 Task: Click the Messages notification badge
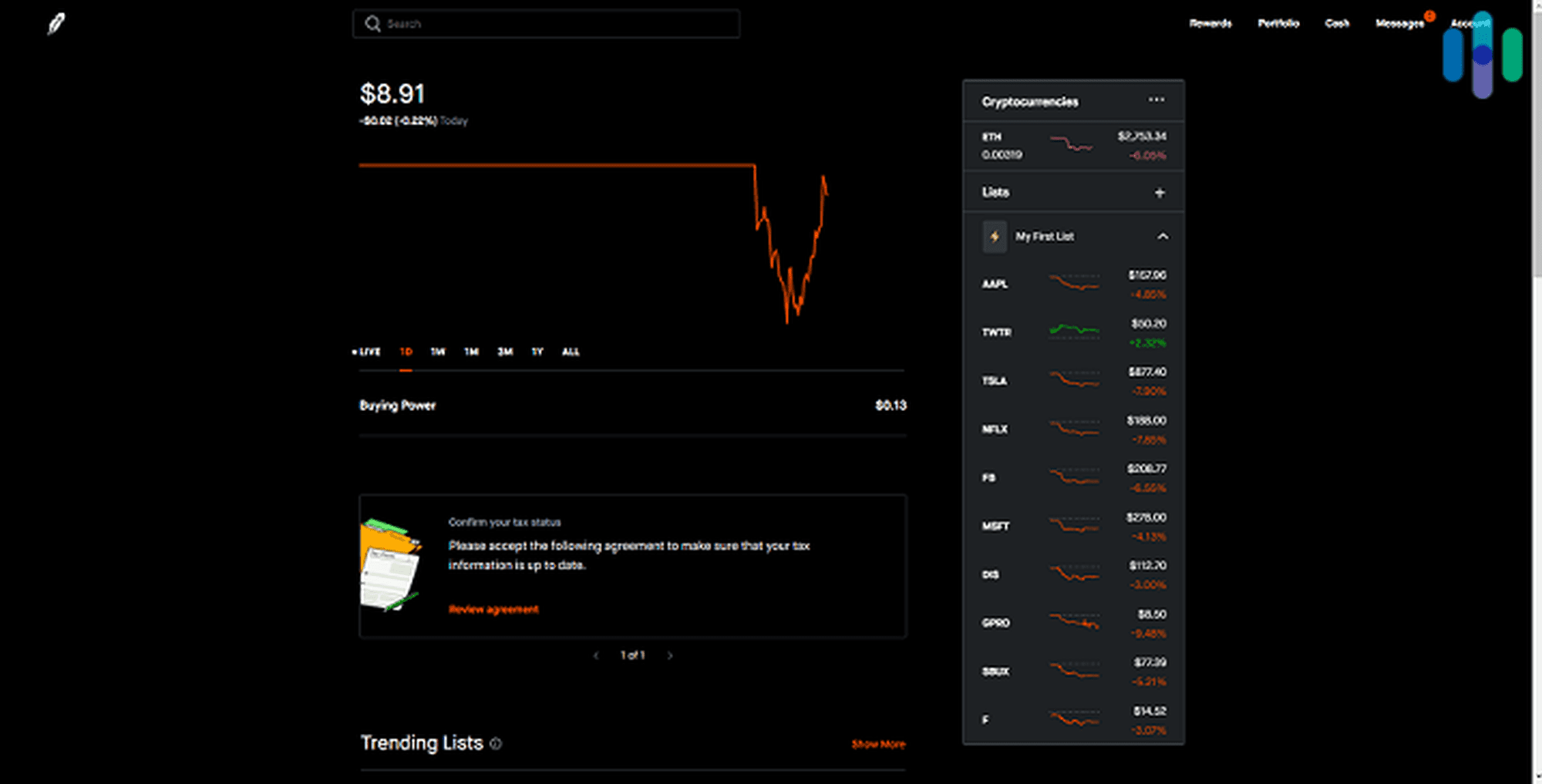1429,15
